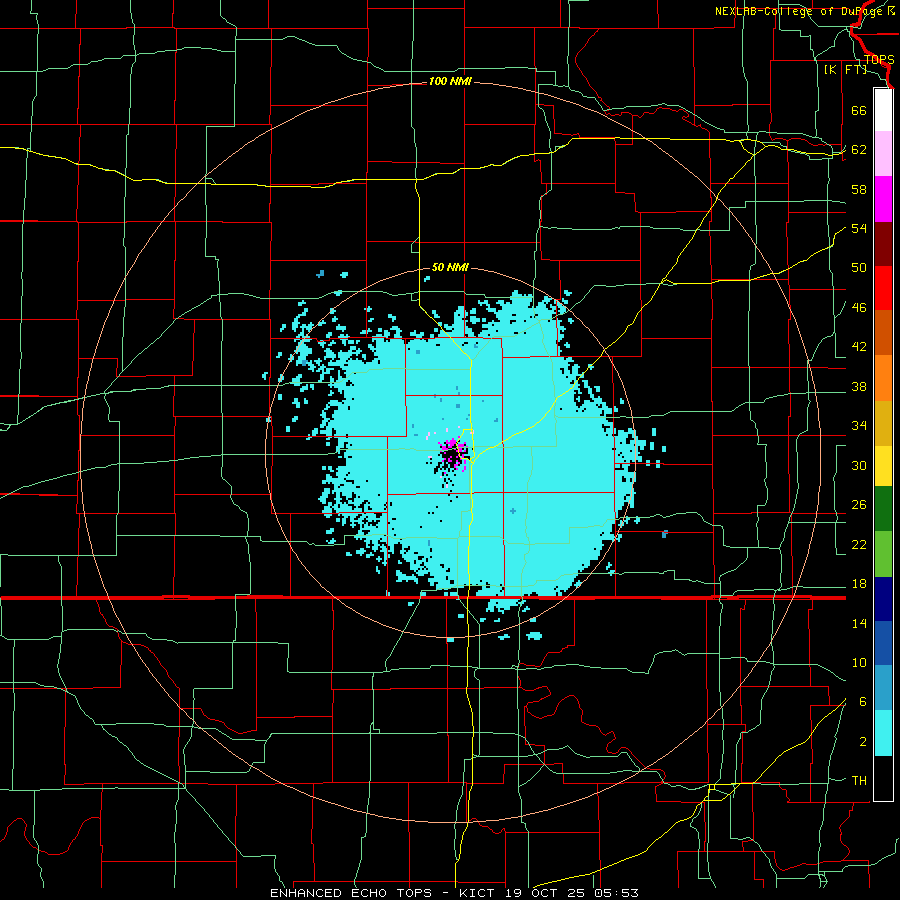
Task: Click the 66 value on the scale
Action: (859, 110)
